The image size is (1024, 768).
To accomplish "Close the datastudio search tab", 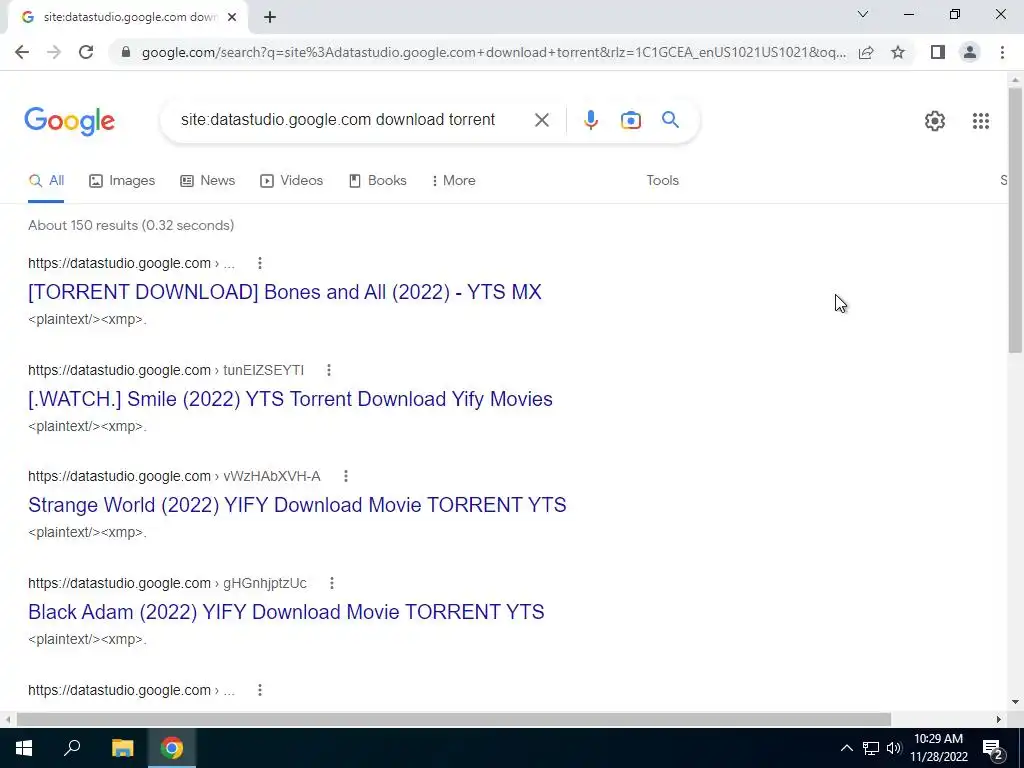I will pos(232,17).
